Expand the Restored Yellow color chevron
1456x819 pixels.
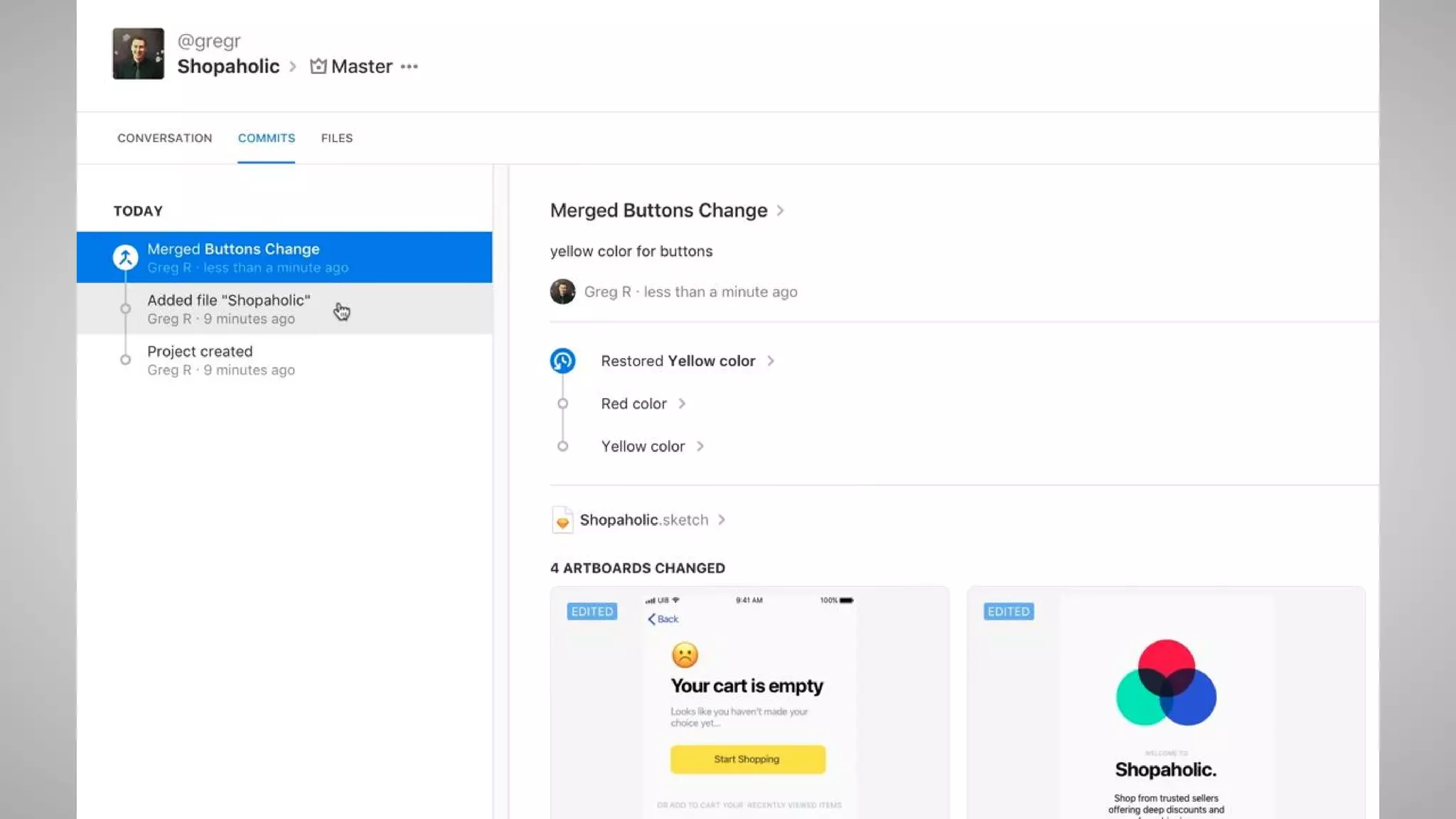tap(771, 361)
